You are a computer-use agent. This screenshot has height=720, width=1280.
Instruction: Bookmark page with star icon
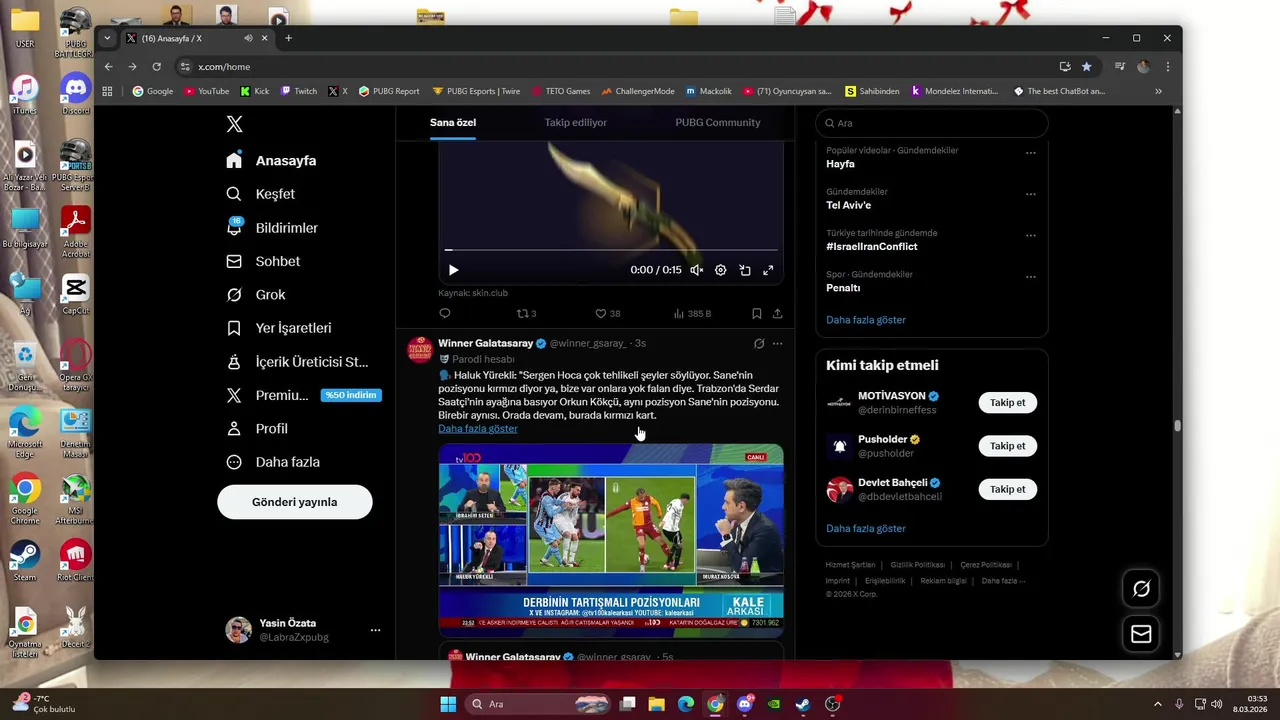(1086, 66)
